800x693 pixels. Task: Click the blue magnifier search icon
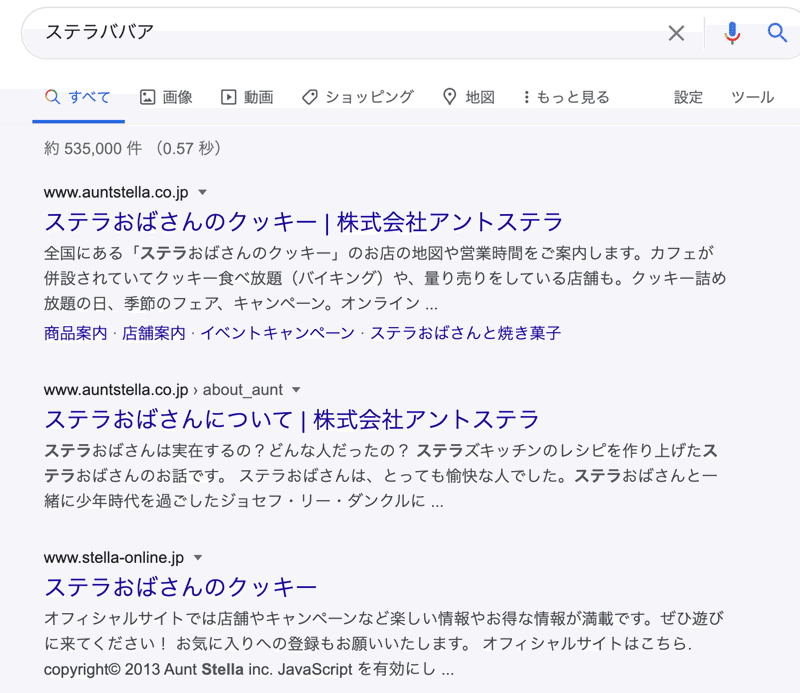(777, 33)
